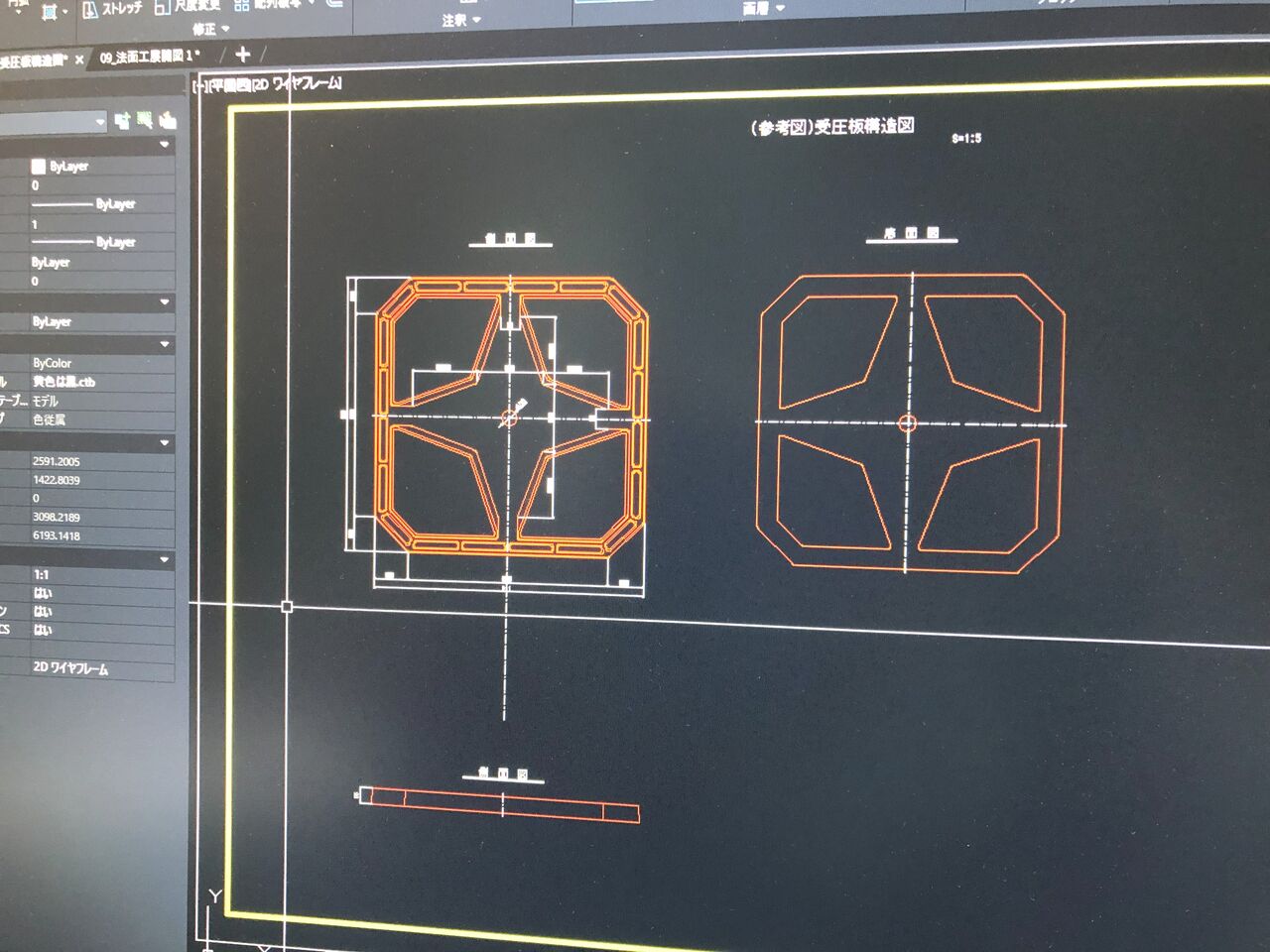
Task: Click the はい value in the CS row
Action: (43, 630)
